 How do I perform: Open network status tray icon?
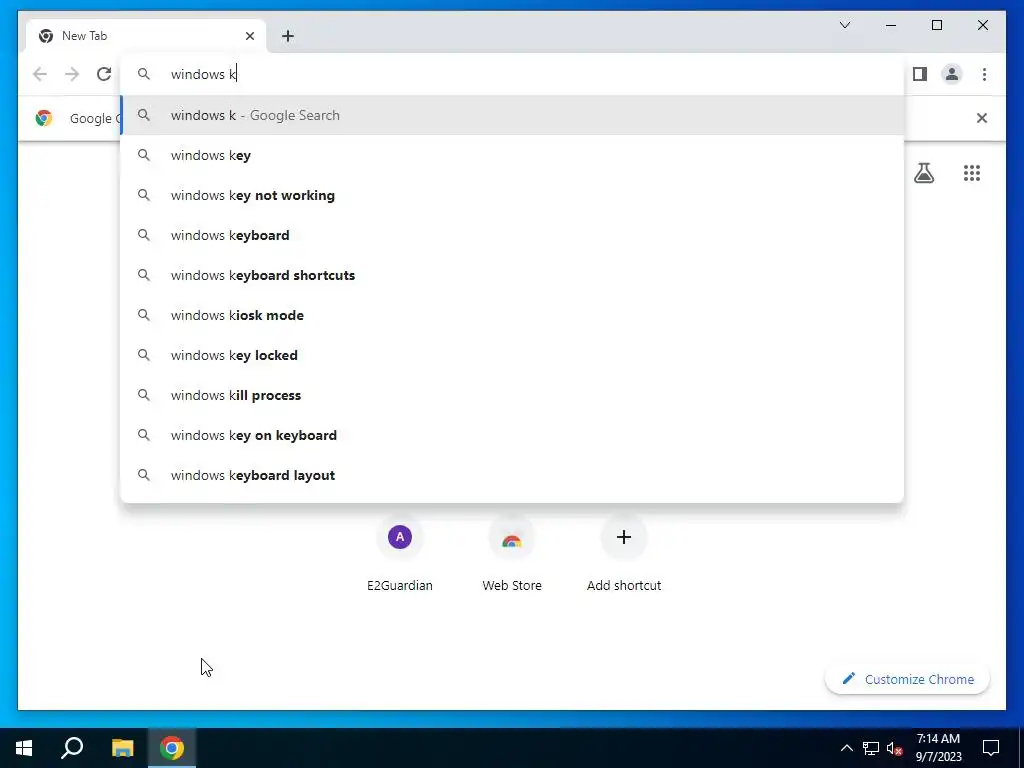[871, 748]
